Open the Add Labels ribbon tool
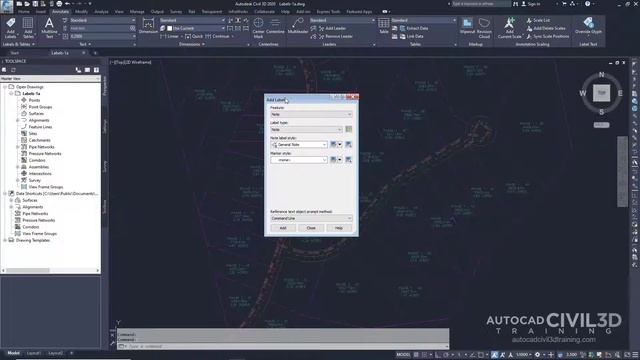640x360 pixels. 11,28
